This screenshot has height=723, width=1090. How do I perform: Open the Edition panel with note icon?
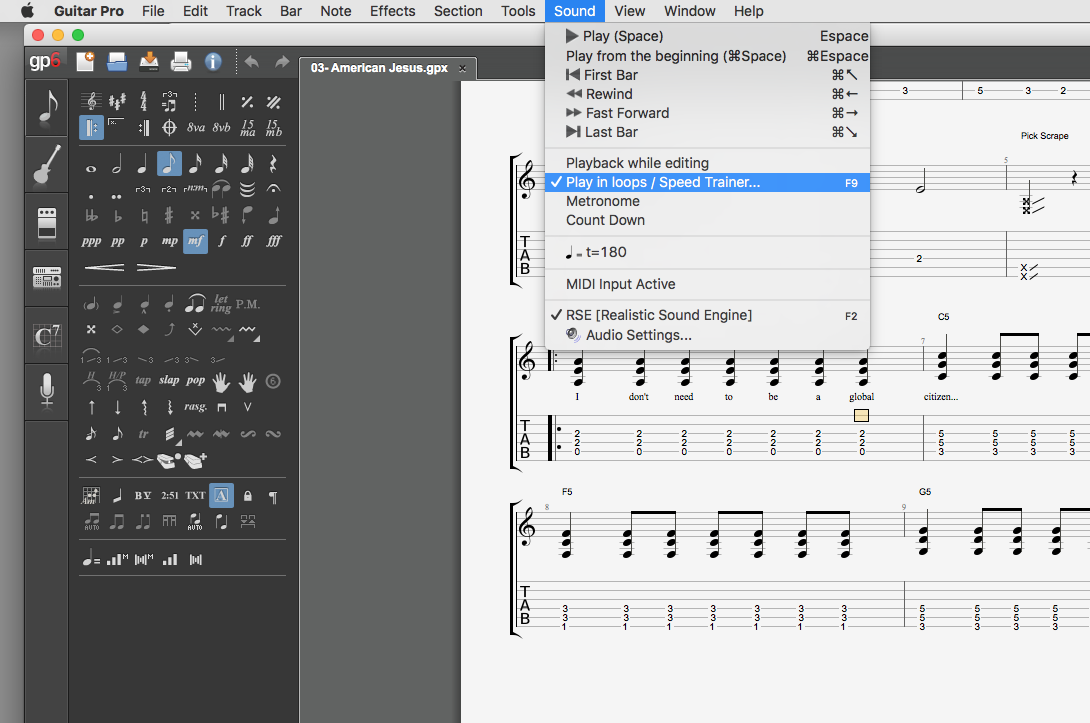[47, 107]
